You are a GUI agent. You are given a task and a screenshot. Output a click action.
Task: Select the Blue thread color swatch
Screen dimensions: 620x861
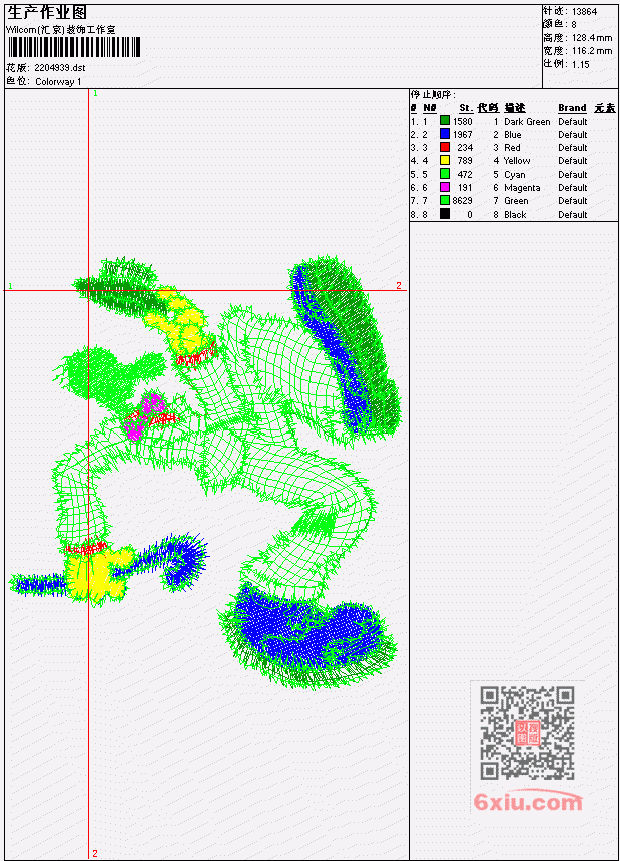[445, 134]
